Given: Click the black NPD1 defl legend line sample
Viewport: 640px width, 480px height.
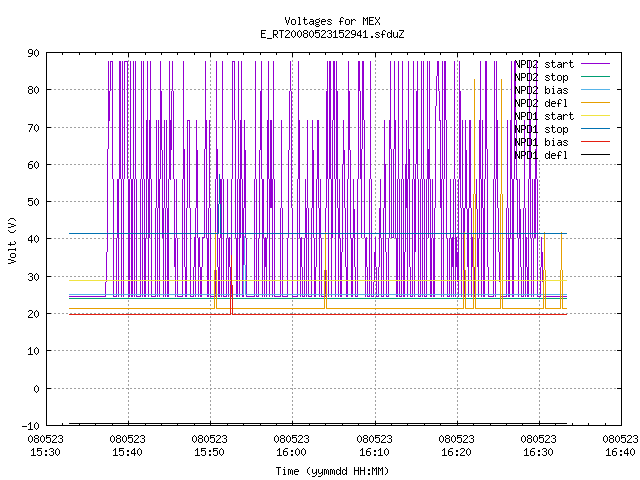Looking at the screenshot, I should pos(595,155).
